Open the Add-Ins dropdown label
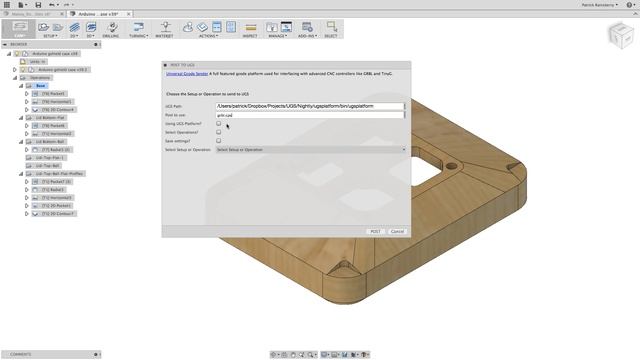 pos(307,36)
